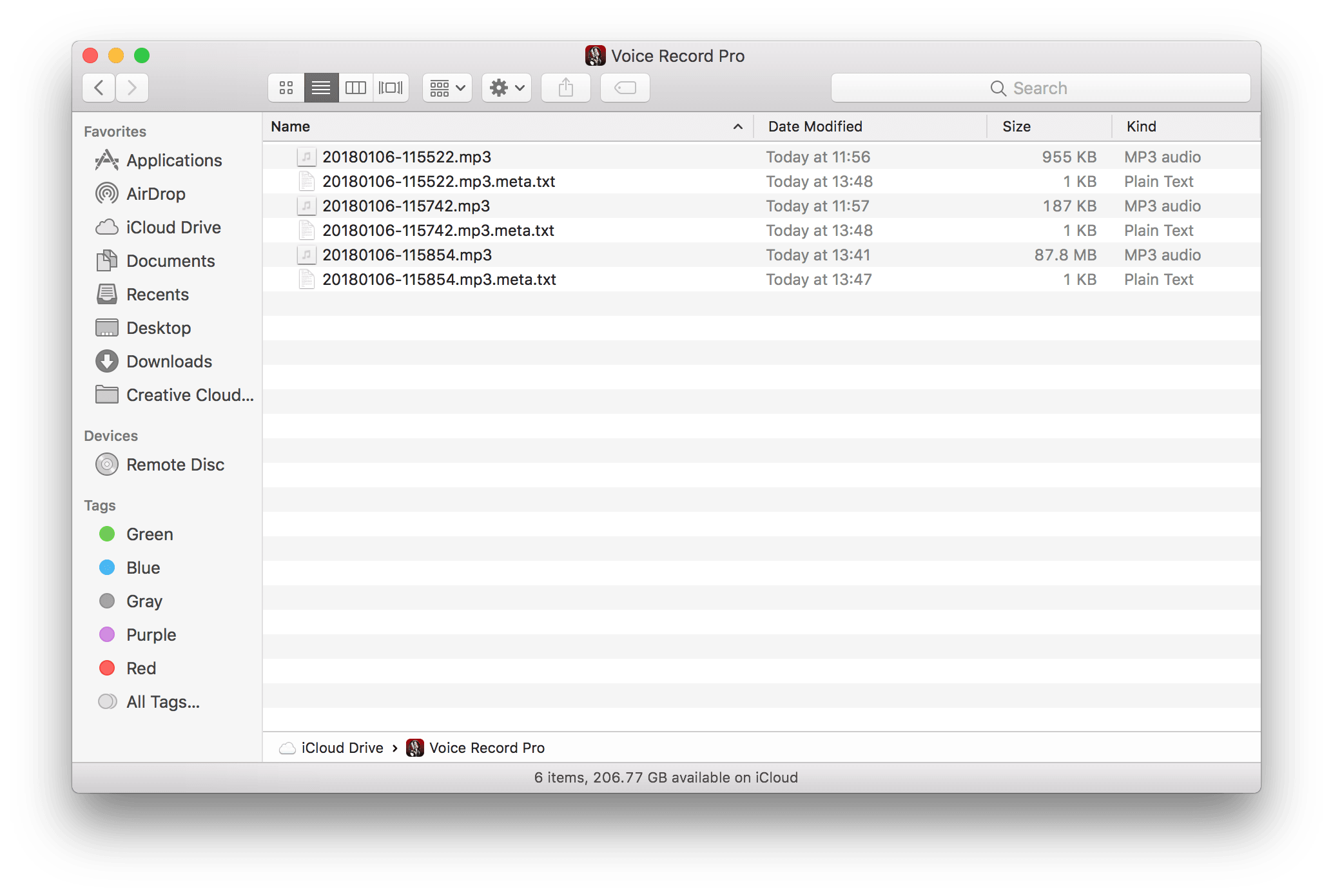Screen dimensions: 1333x896
Task: Sort by the Size column header
Action: [1049, 126]
